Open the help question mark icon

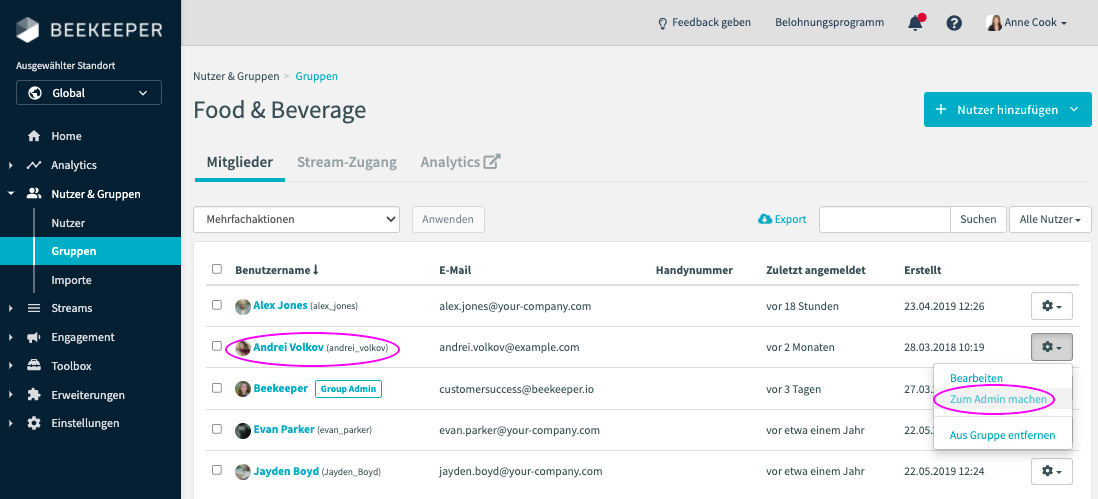click(954, 23)
